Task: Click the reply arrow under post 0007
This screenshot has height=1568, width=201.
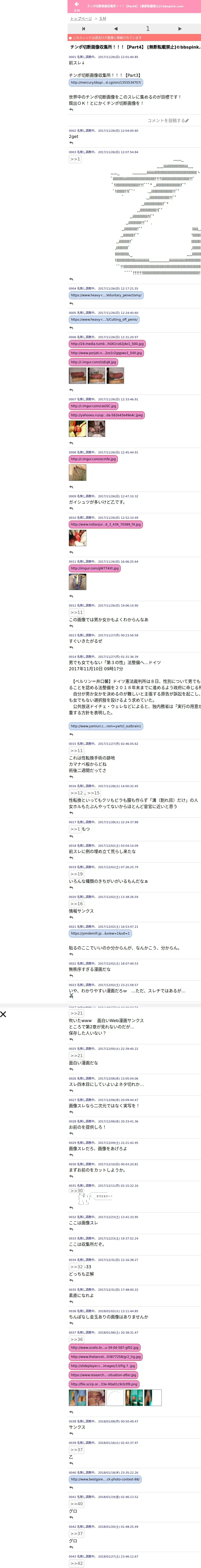Action: 71,443
